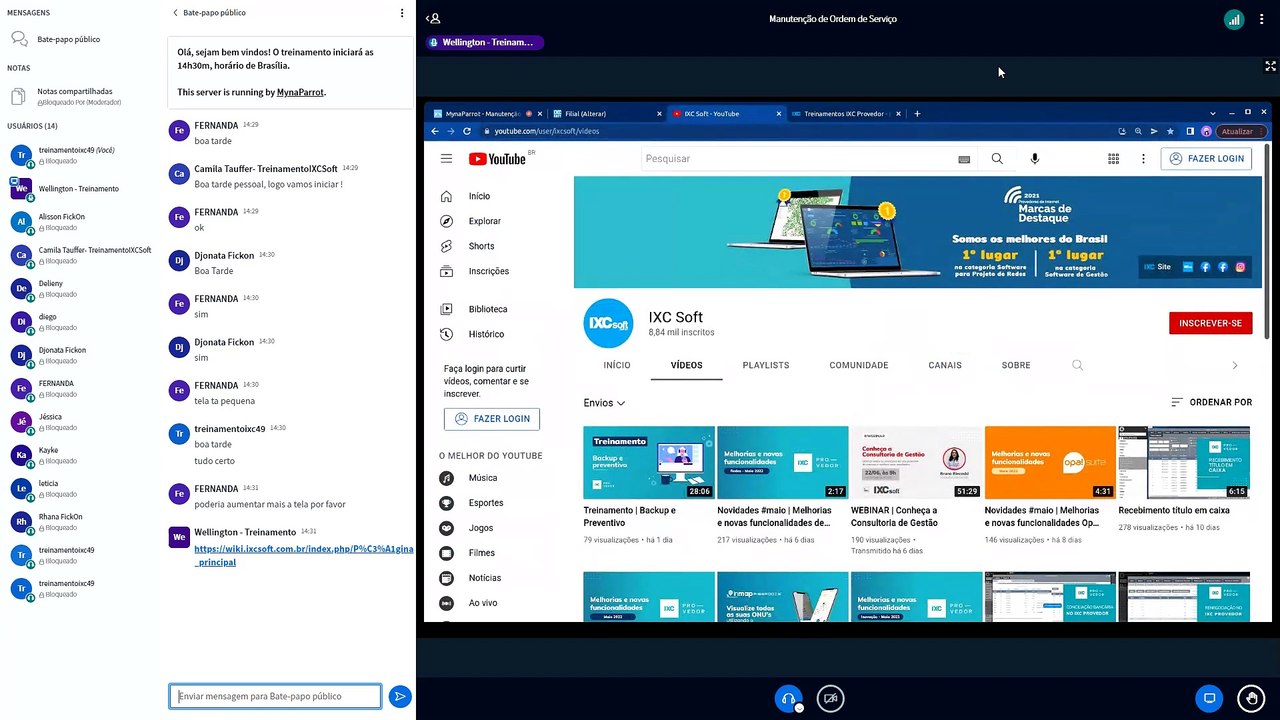
Task: Switch to the INÍCIO channel tab
Action: point(617,365)
